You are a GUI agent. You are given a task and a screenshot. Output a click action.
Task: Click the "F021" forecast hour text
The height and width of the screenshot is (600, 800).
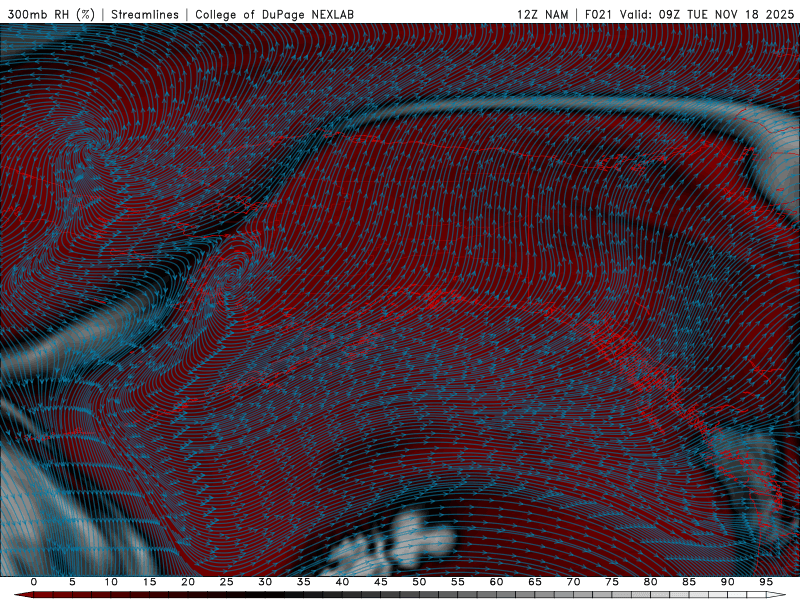point(599,15)
